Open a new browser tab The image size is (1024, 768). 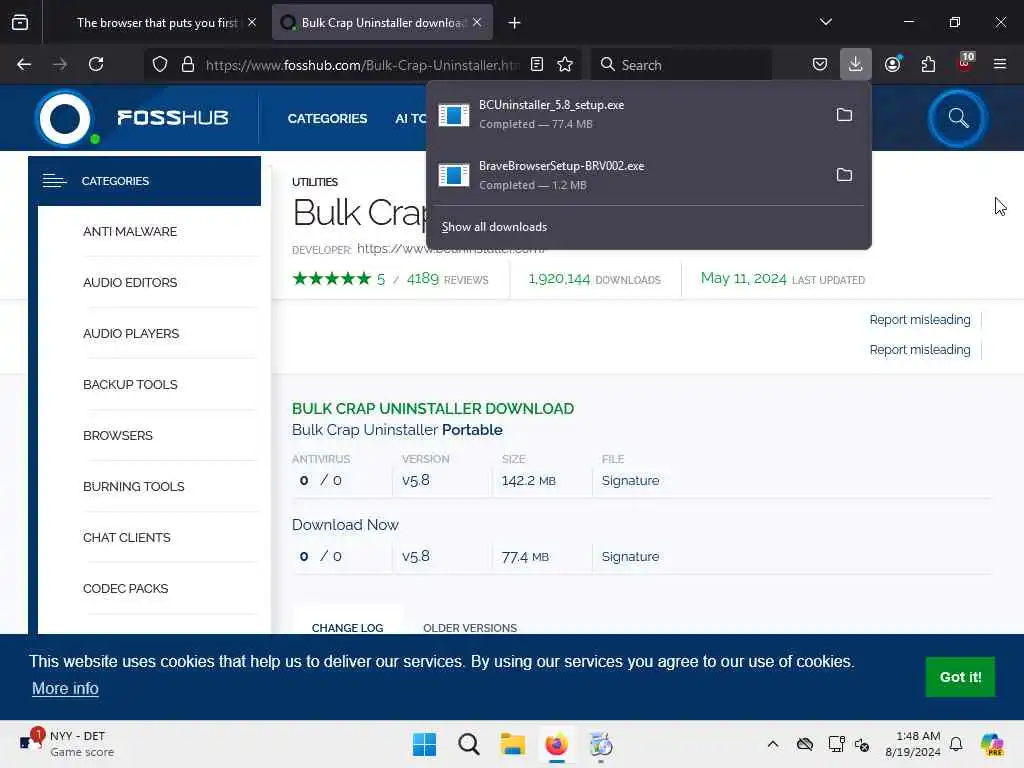[x=515, y=23]
